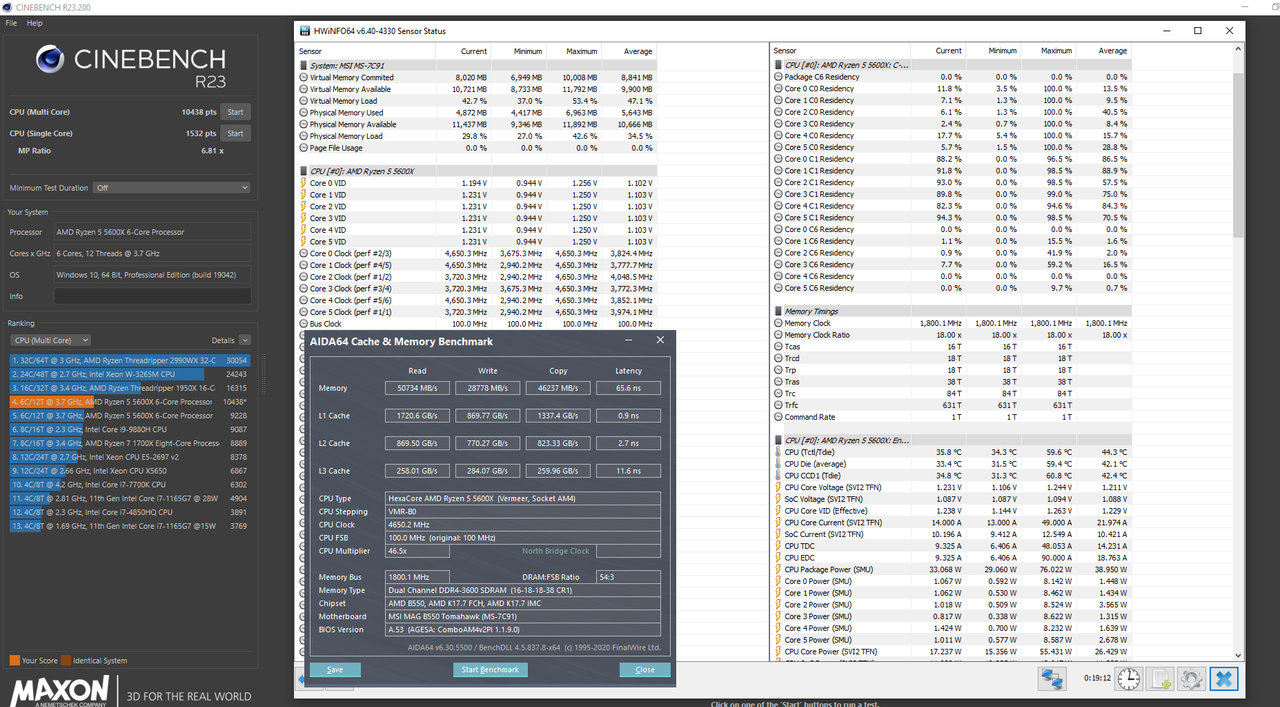The height and width of the screenshot is (707, 1280).
Task: Click the blue X icon in HWiNFO toolbar
Action: 1223,679
